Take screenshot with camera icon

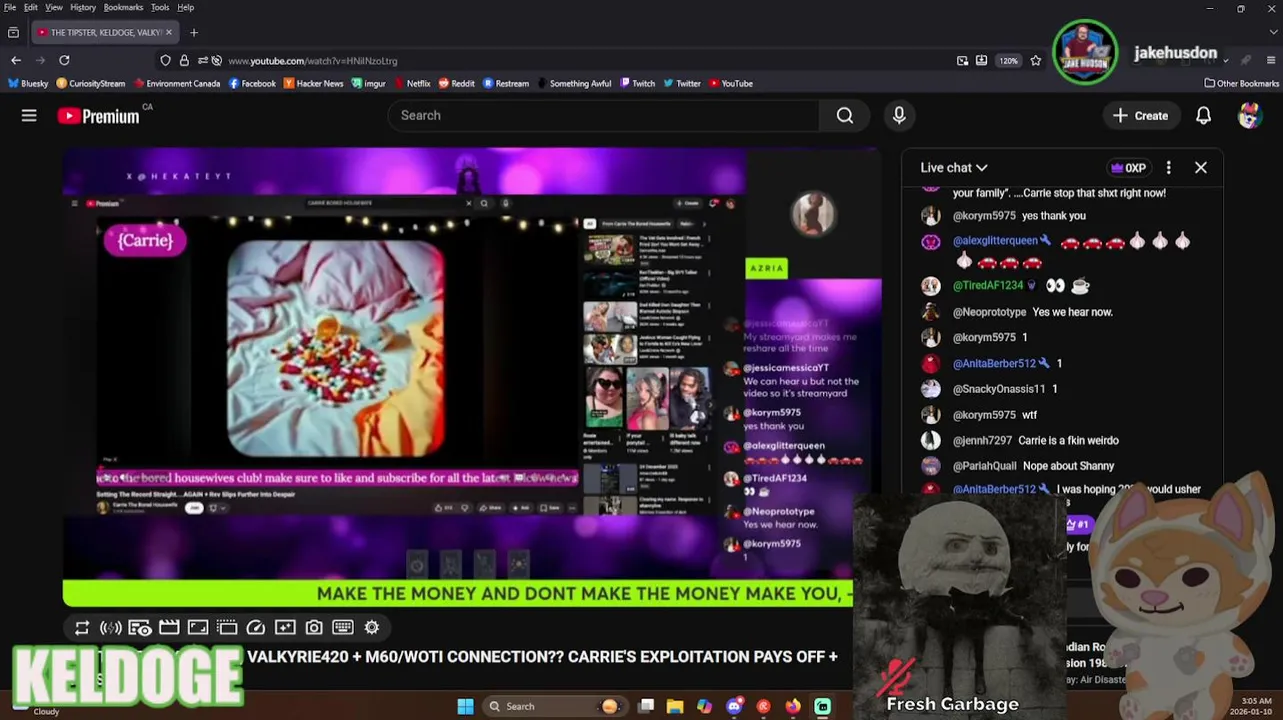[x=314, y=628]
